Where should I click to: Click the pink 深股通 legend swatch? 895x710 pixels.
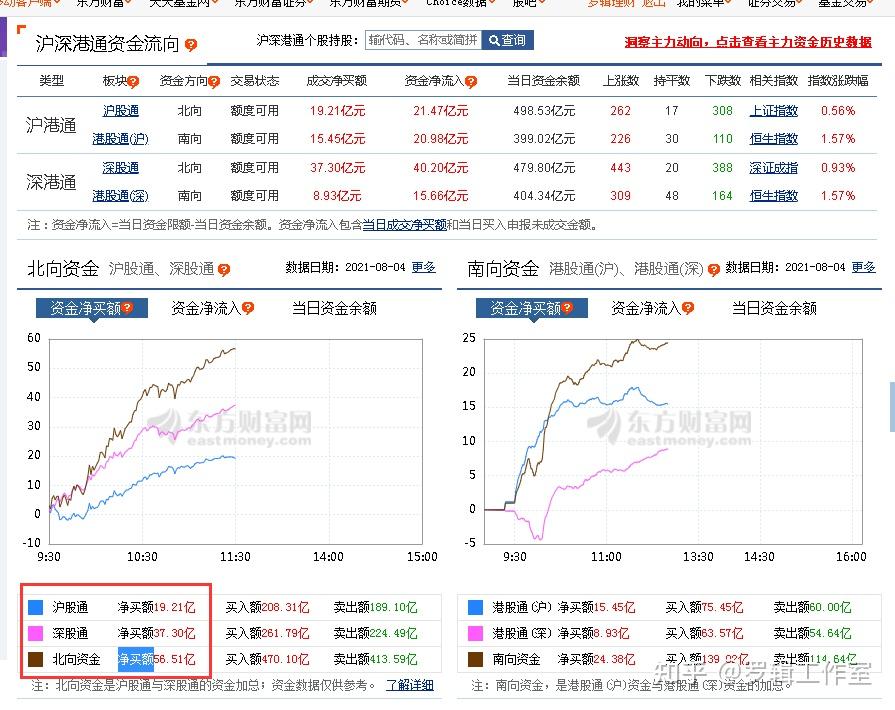(x=36, y=634)
